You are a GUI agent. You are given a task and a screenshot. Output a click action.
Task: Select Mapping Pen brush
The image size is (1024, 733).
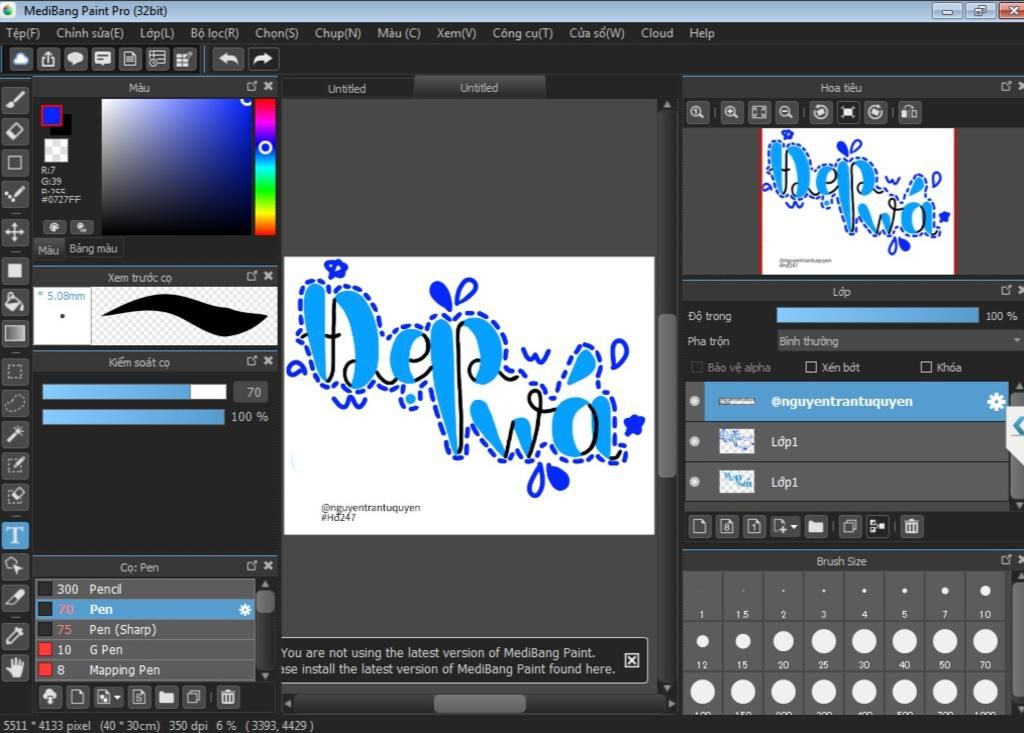pos(145,670)
